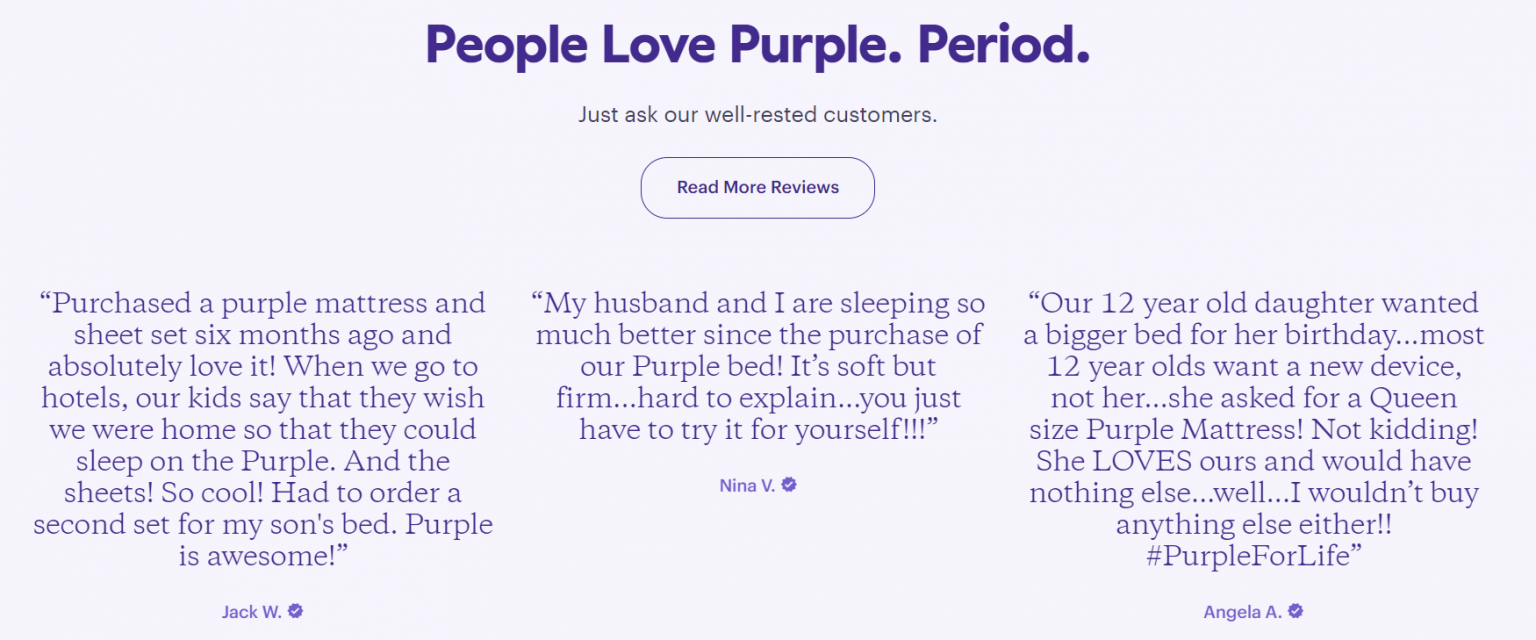Screen dimensions: 1536x640
Task: Click the "Purchased a purple mattress and" opening line
Action: 262,303
